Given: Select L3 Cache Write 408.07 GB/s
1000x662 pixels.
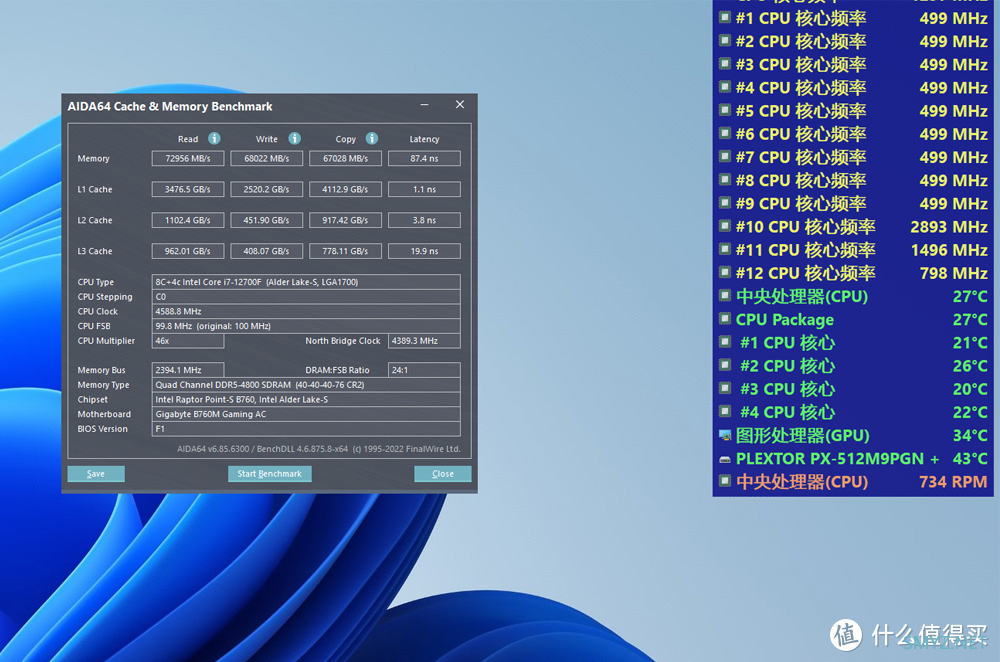Looking at the screenshot, I should [x=267, y=251].
